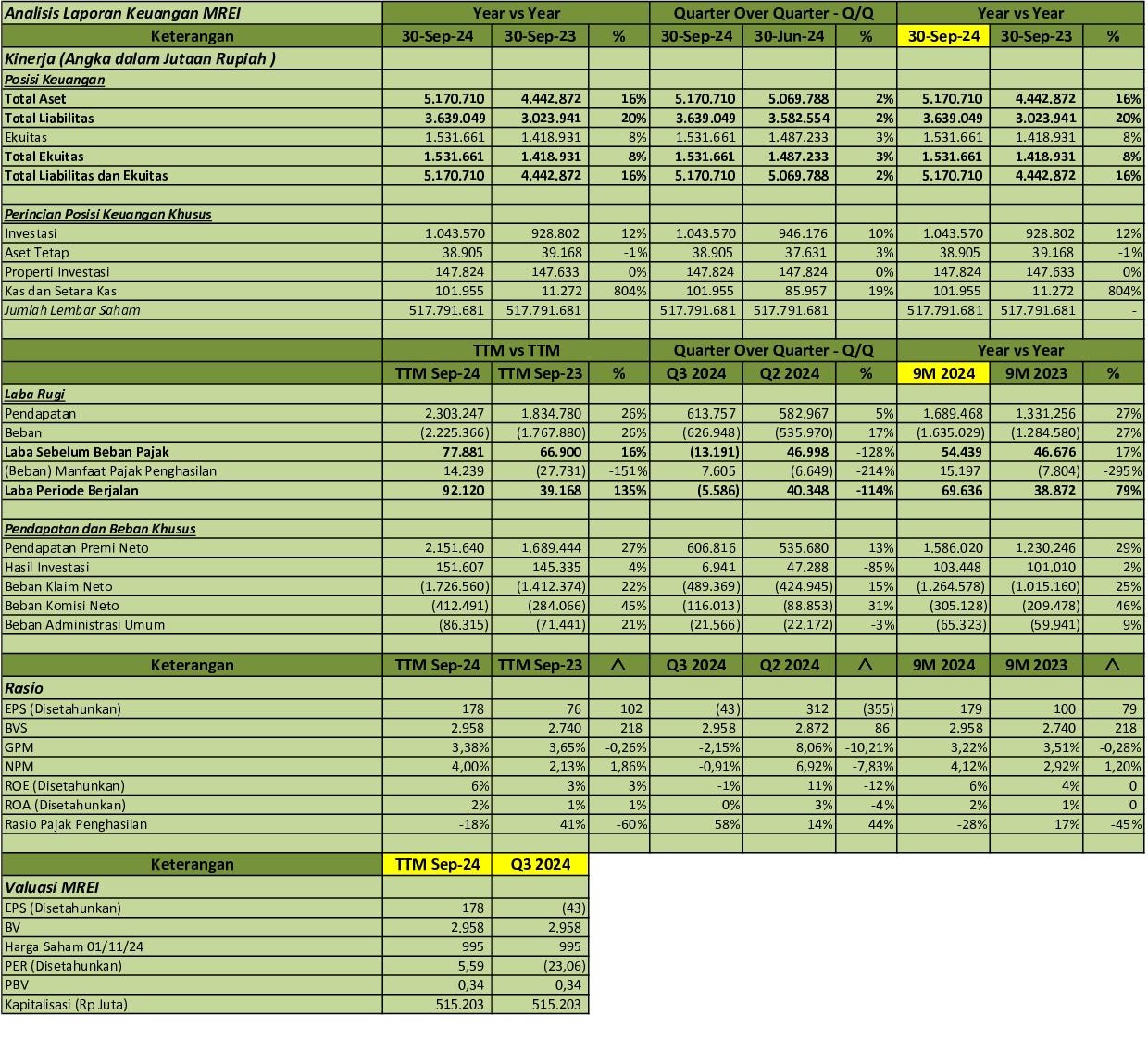Click Laba Periode Berjalan 9M 2024 value 69.636
This screenshot has height=1040, width=1148.
(x=962, y=490)
